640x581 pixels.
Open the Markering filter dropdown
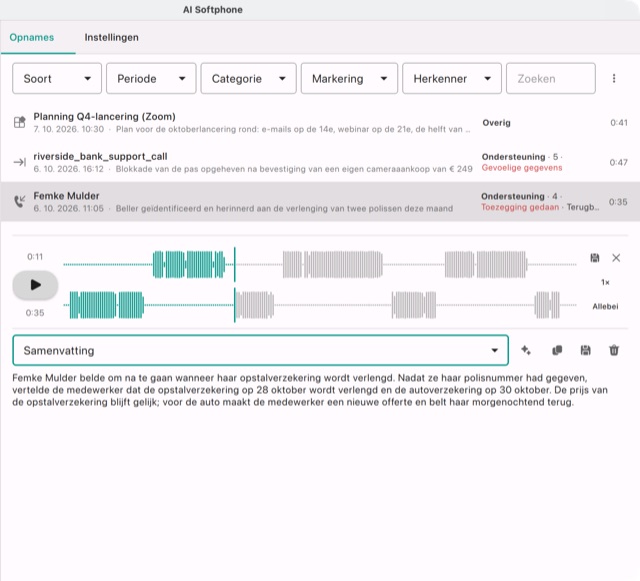(349, 78)
